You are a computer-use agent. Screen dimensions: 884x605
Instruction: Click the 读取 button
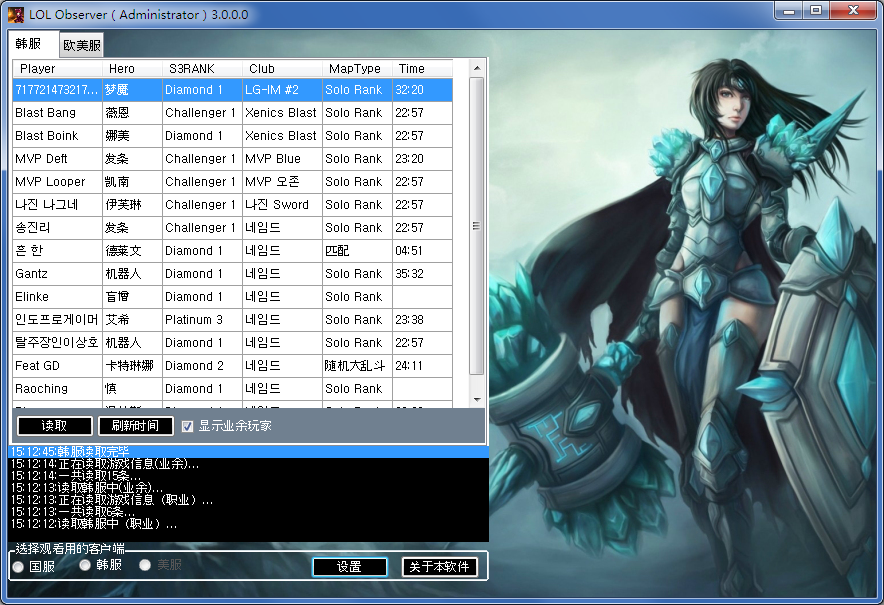point(55,426)
